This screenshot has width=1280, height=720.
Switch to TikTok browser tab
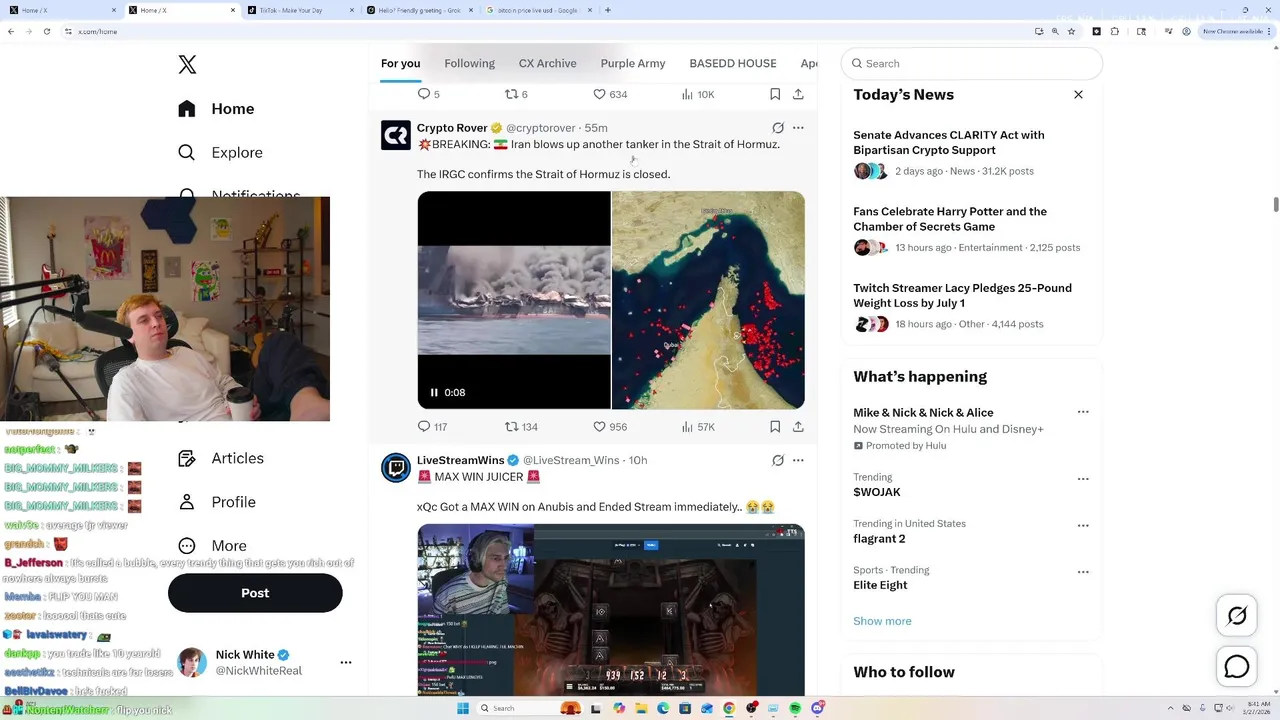pos(300,10)
